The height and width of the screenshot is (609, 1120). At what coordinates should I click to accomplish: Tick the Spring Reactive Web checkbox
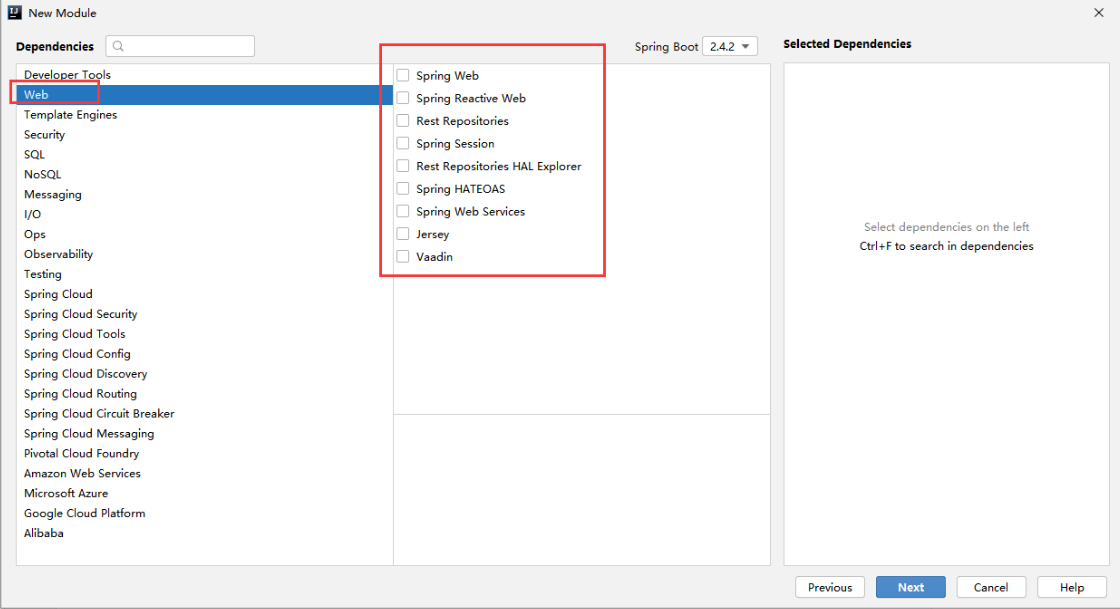pyautogui.click(x=403, y=98)
